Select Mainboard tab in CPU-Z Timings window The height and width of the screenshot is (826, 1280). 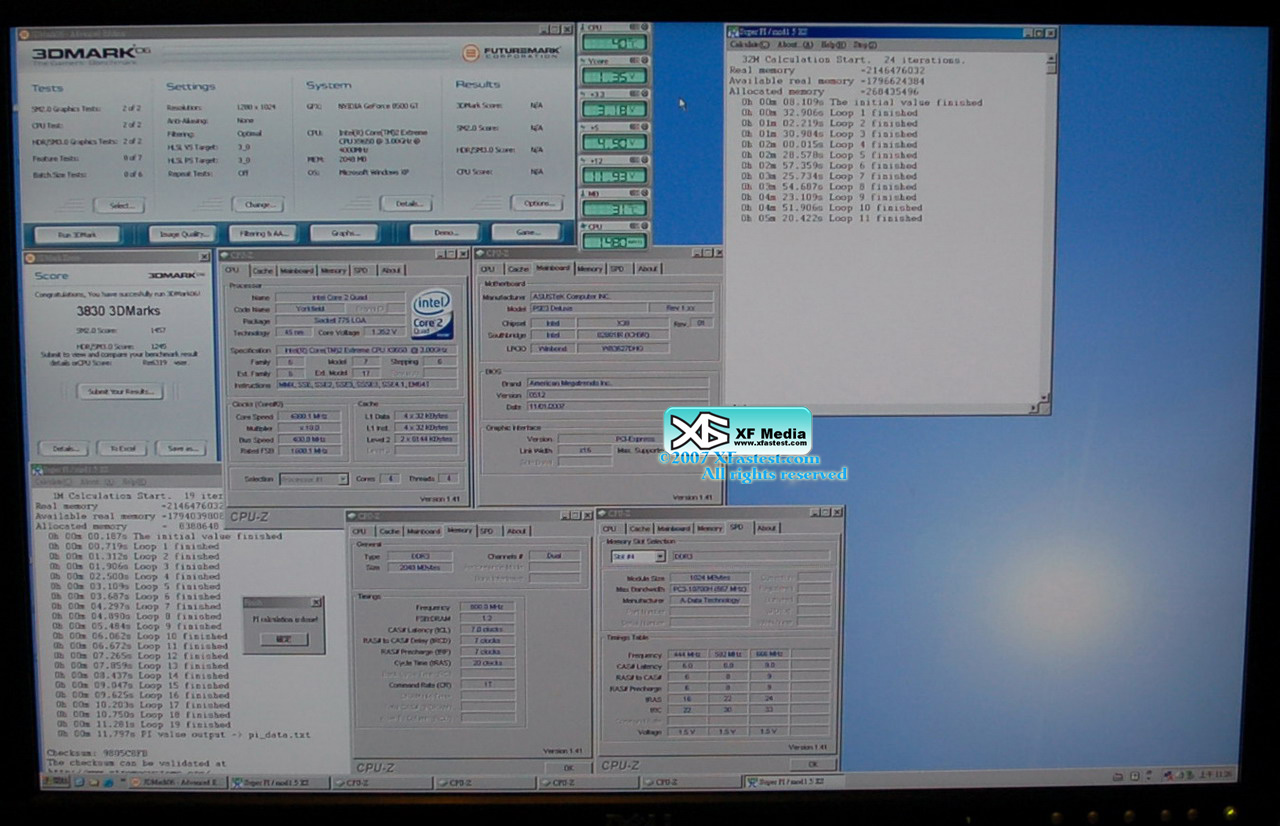pos(423,531)
